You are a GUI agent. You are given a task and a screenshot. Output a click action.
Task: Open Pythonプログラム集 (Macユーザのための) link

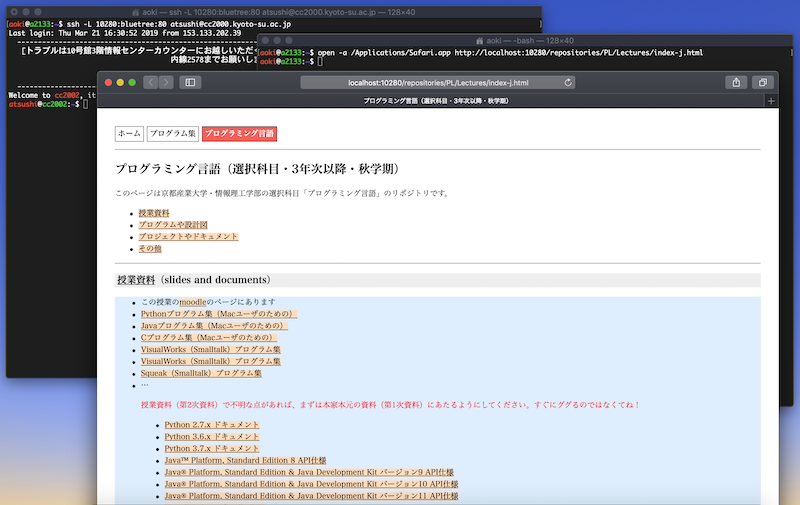tap(219, 314)
